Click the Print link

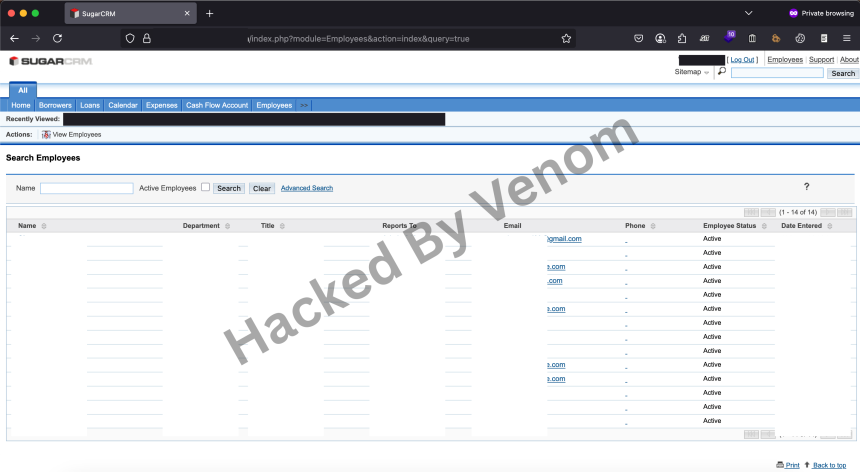793,465
